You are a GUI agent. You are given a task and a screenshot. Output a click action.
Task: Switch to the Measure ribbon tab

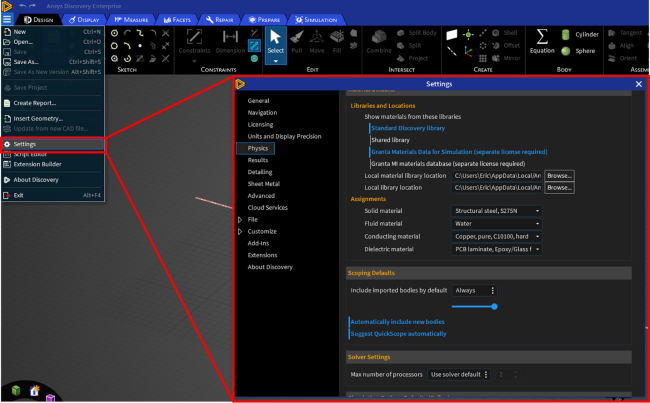(131, 19)
